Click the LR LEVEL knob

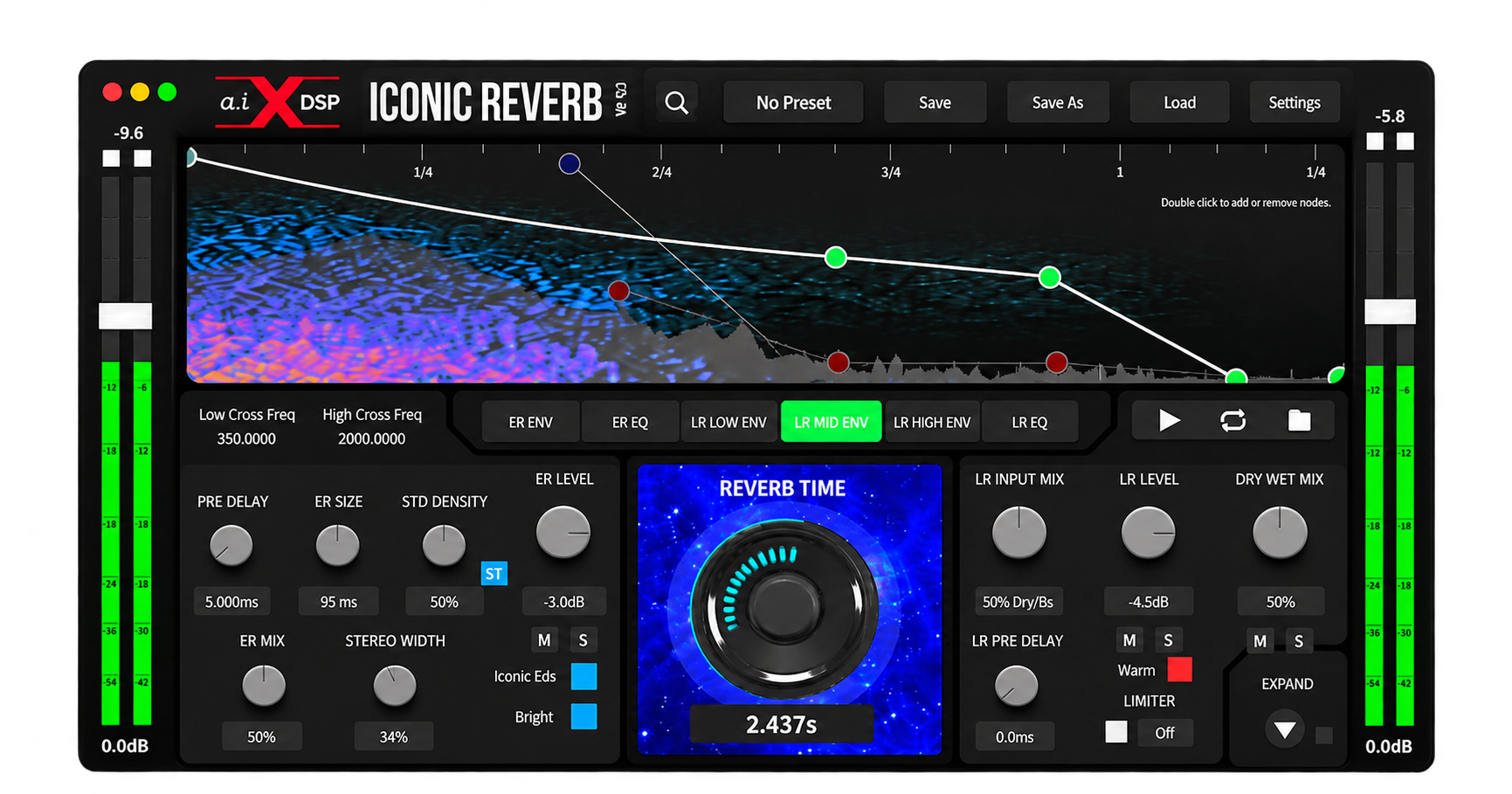pos(1148,532)
